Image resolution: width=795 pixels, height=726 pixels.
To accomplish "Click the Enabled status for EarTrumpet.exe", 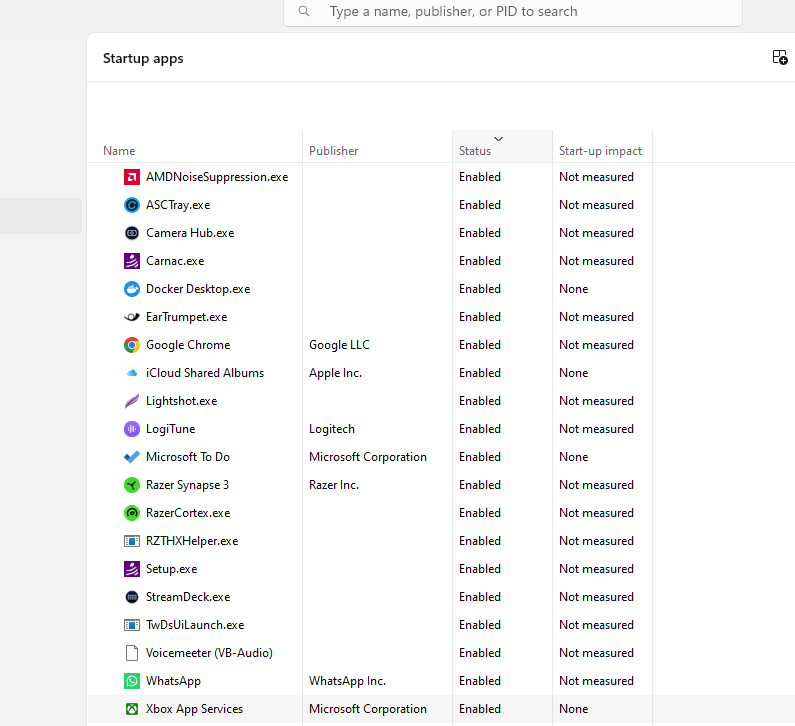I will (x=480, y=317).
